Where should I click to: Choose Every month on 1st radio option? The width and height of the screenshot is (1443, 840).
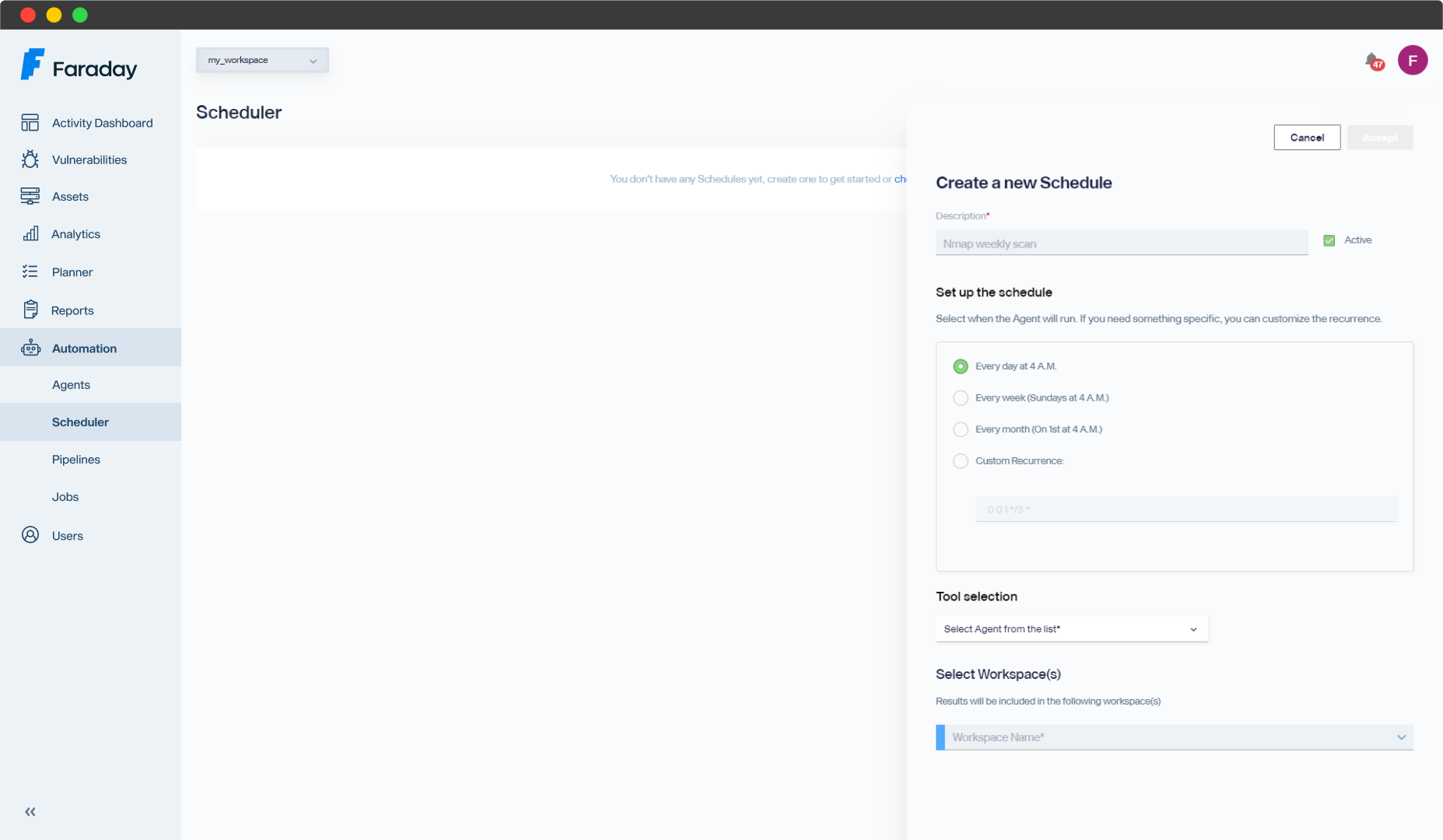961,429
